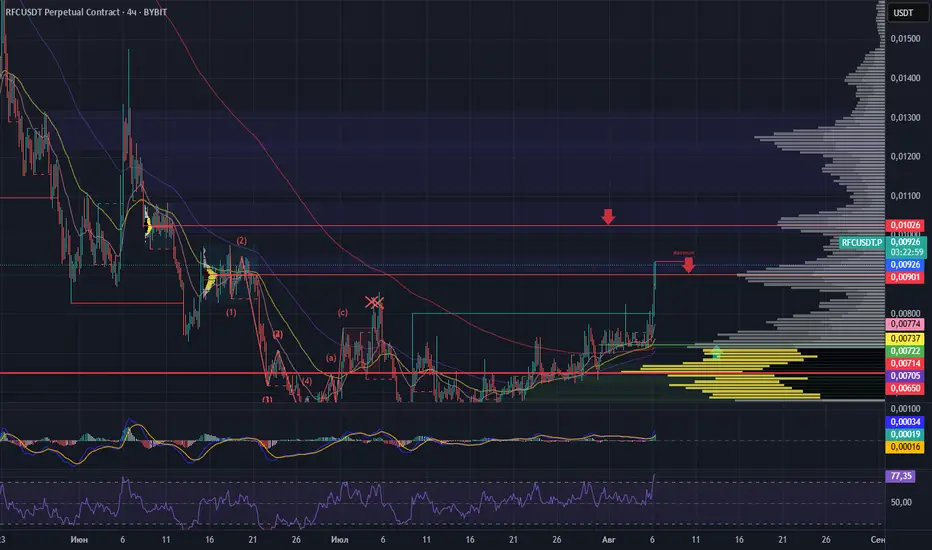Click the blue 0,00034 MACD value label
932x550 pixels.
(x=905, y=422)
